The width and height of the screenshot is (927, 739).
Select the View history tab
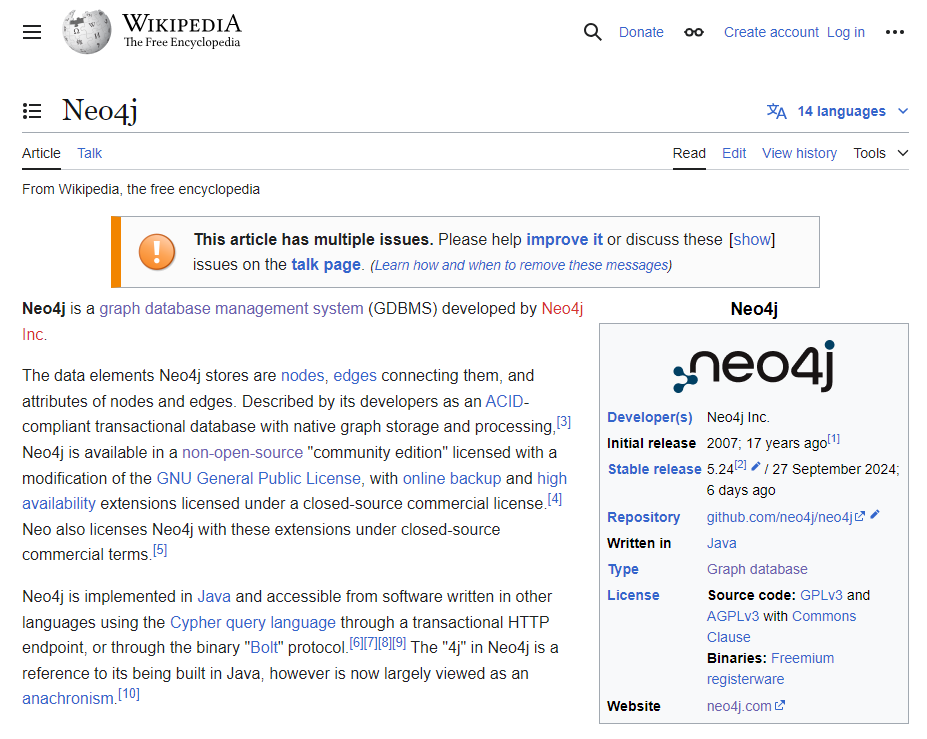[x=799, y=153]
